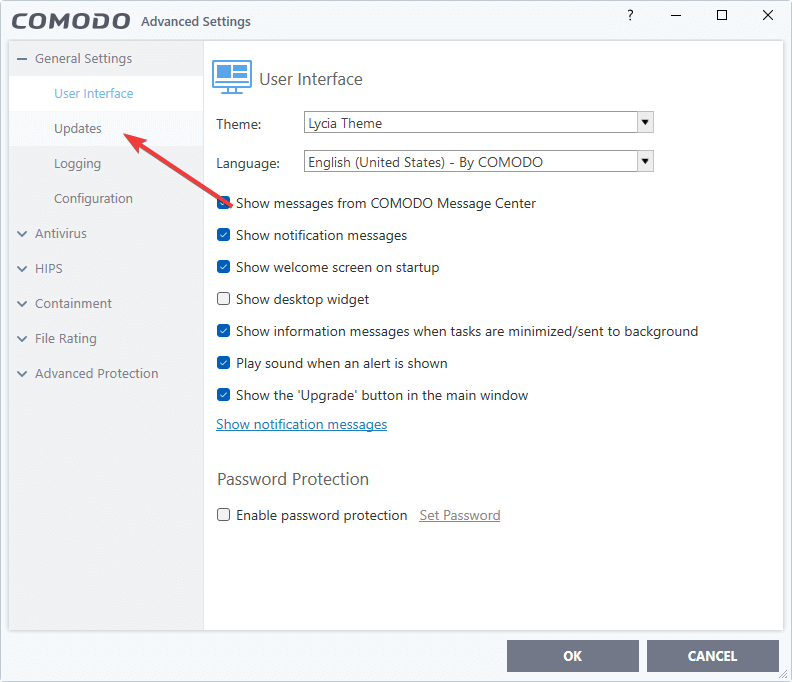Toggle Play sound when alert shown
792x682 pixels.
223,363
